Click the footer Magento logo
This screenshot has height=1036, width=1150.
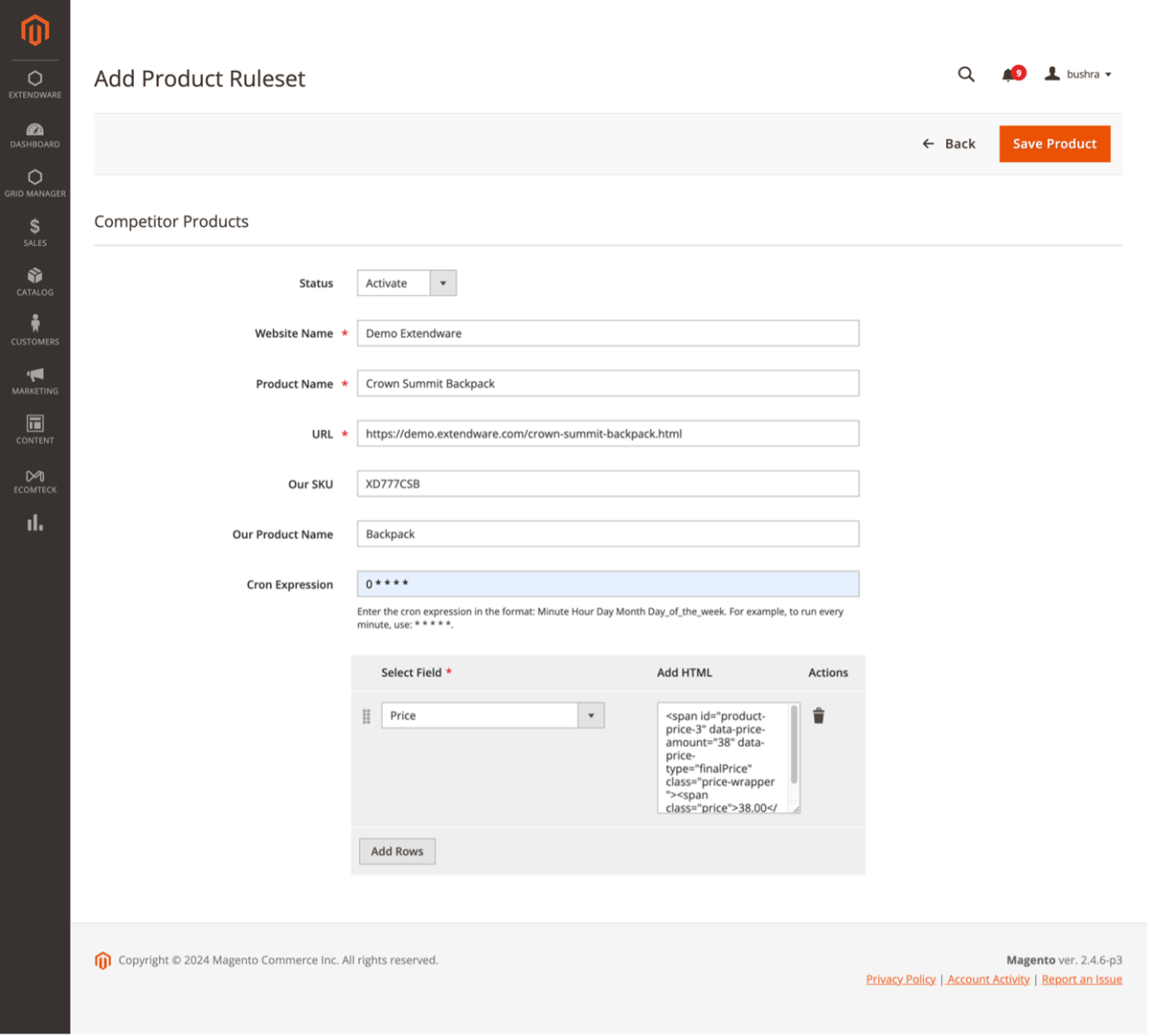(x=103, y=963)
